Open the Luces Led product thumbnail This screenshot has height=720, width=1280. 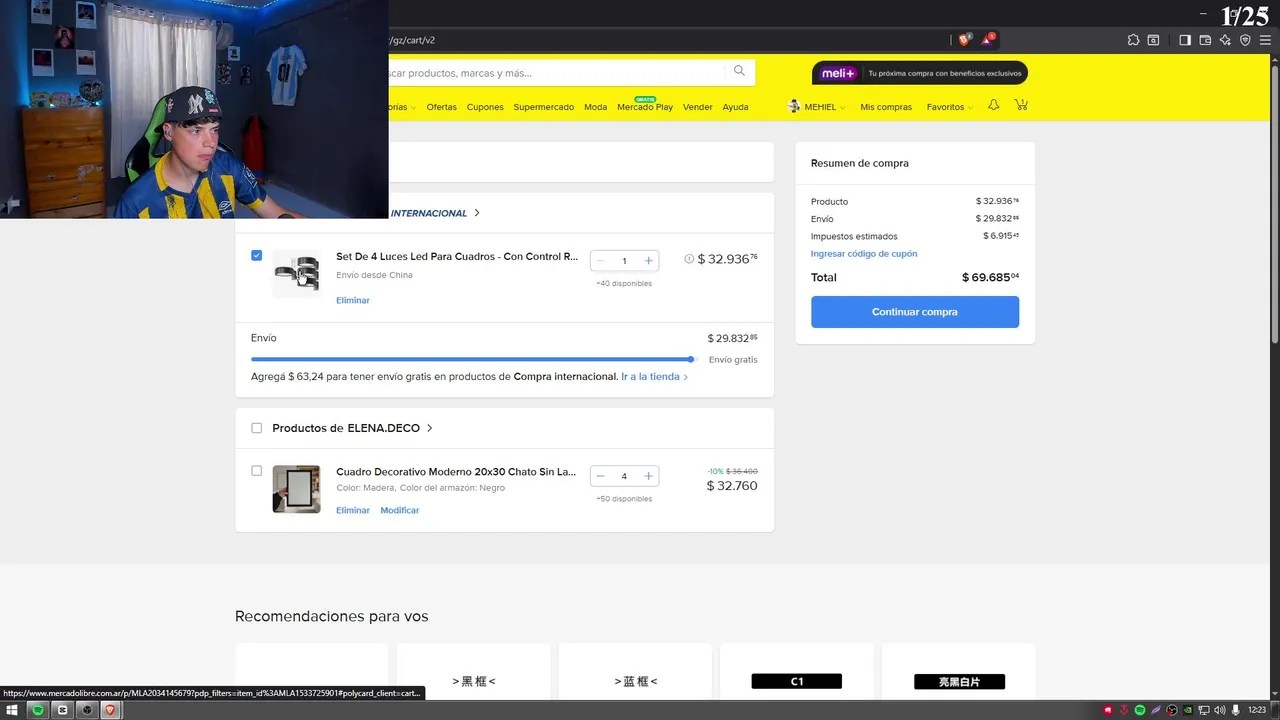(x=296, y=273)
